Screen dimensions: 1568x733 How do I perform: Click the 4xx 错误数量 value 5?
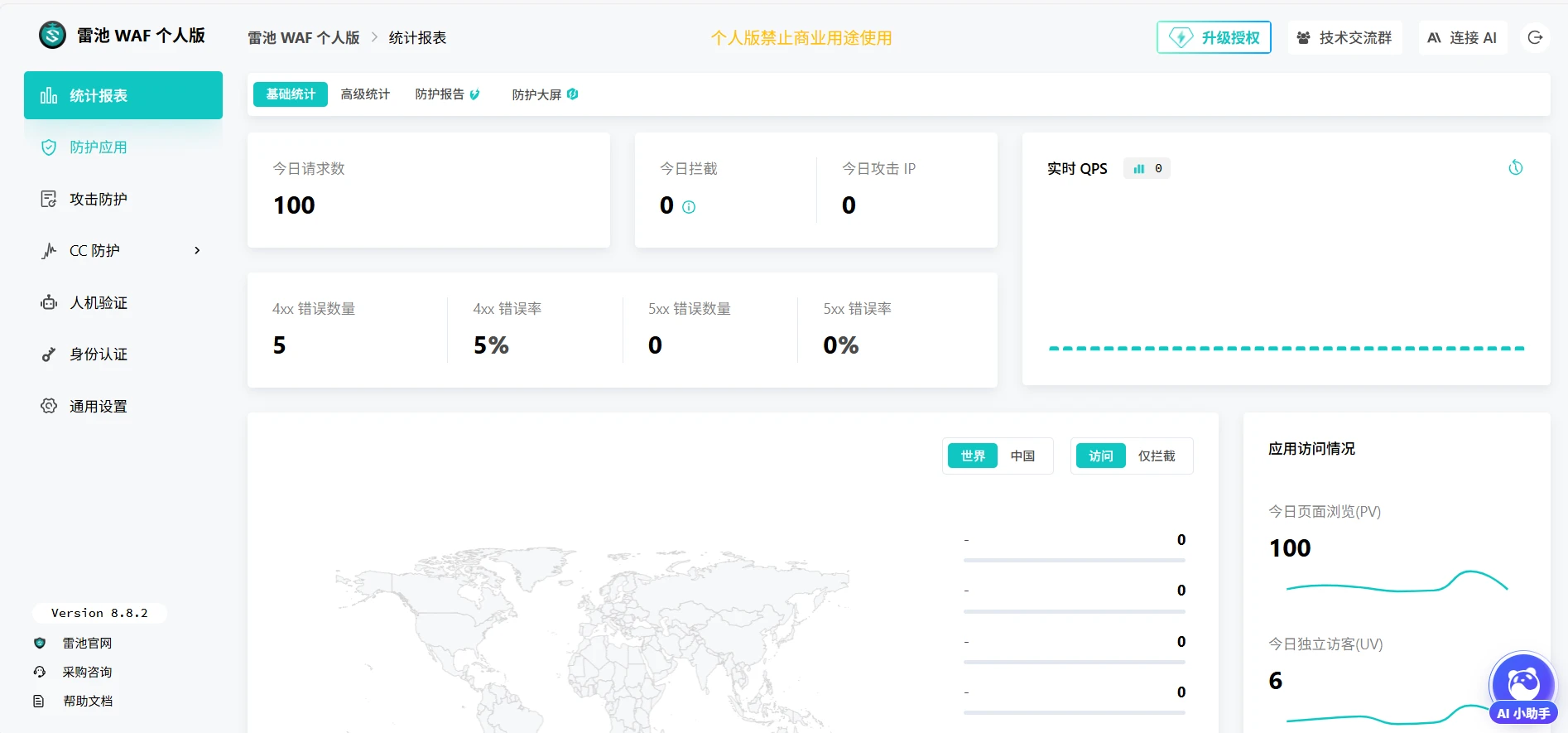pos(280,345)
